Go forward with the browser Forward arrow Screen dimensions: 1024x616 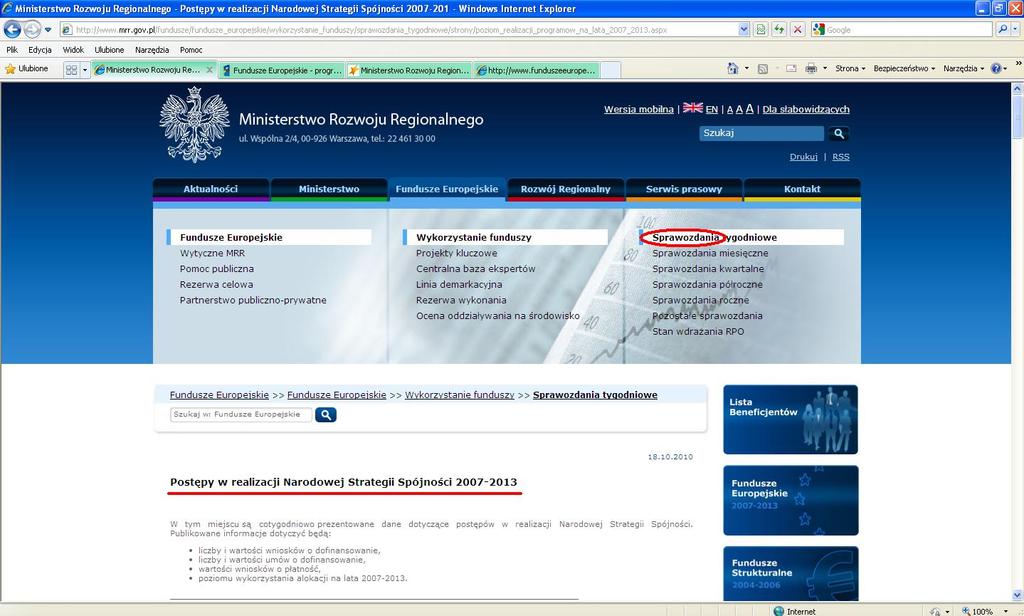click(32, 29)
